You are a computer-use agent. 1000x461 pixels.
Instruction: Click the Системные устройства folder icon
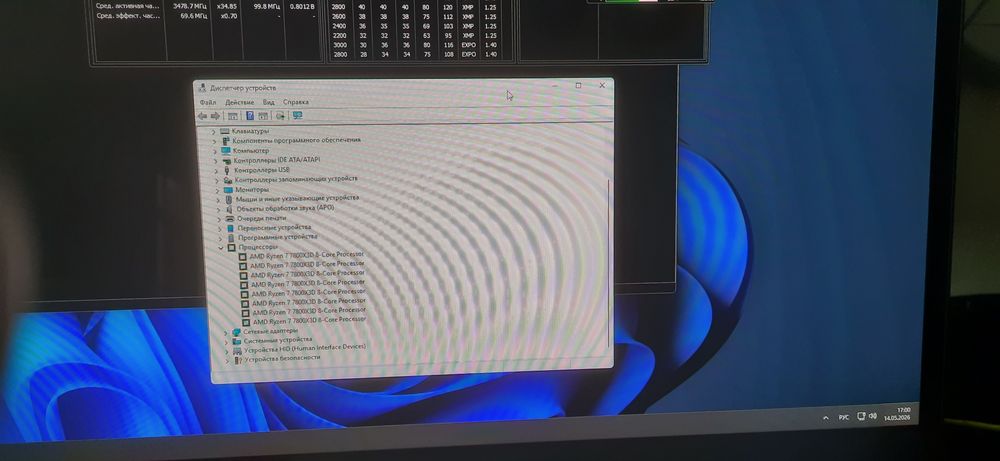click(x=237, y=341)
